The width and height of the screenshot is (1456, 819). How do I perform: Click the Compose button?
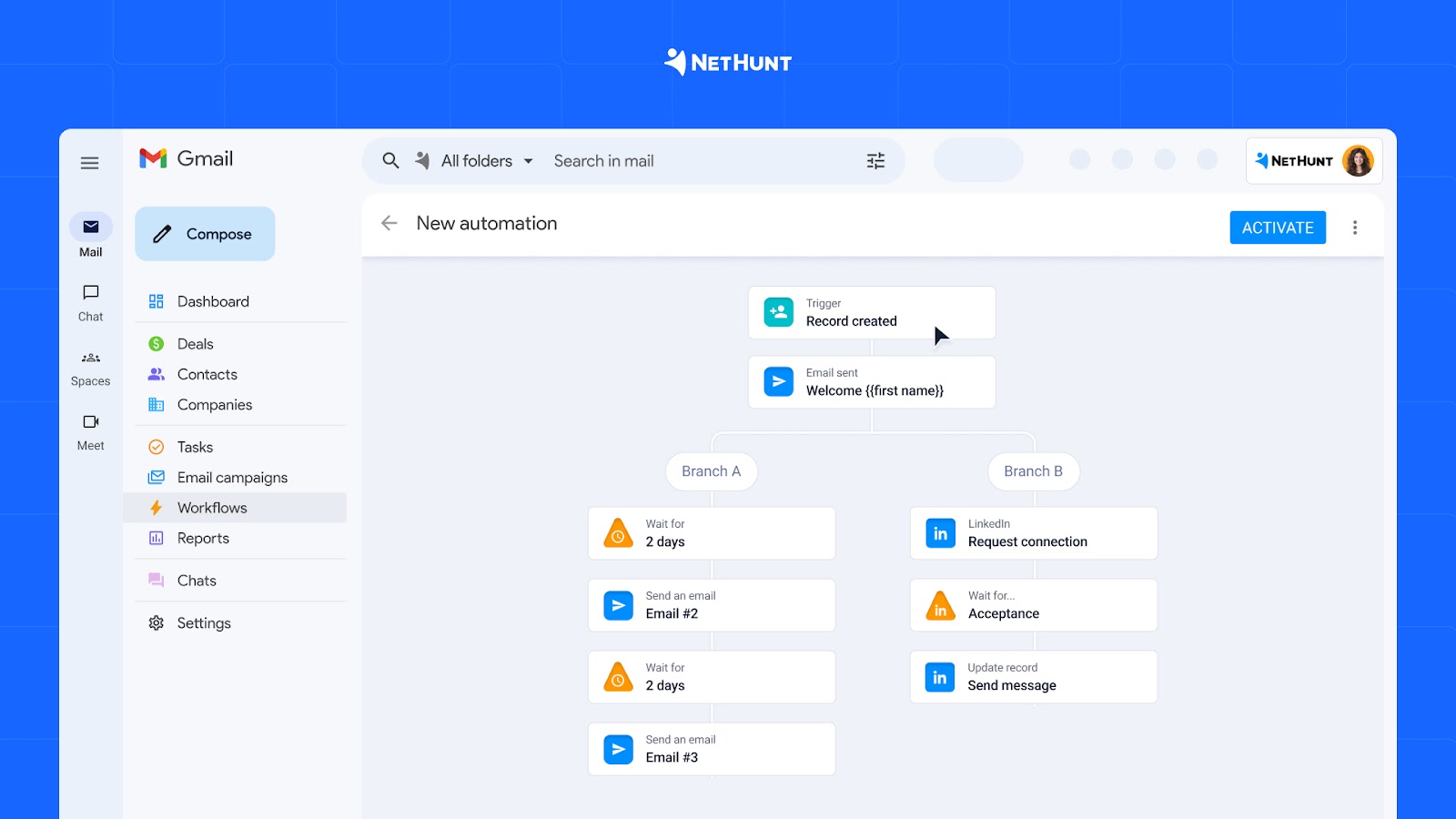[205, 234]
